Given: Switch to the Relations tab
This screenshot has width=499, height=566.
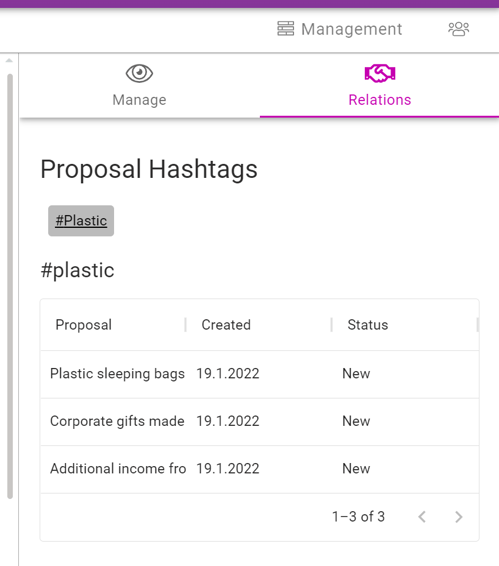Looking at the screenshot, I should point(379,86).
